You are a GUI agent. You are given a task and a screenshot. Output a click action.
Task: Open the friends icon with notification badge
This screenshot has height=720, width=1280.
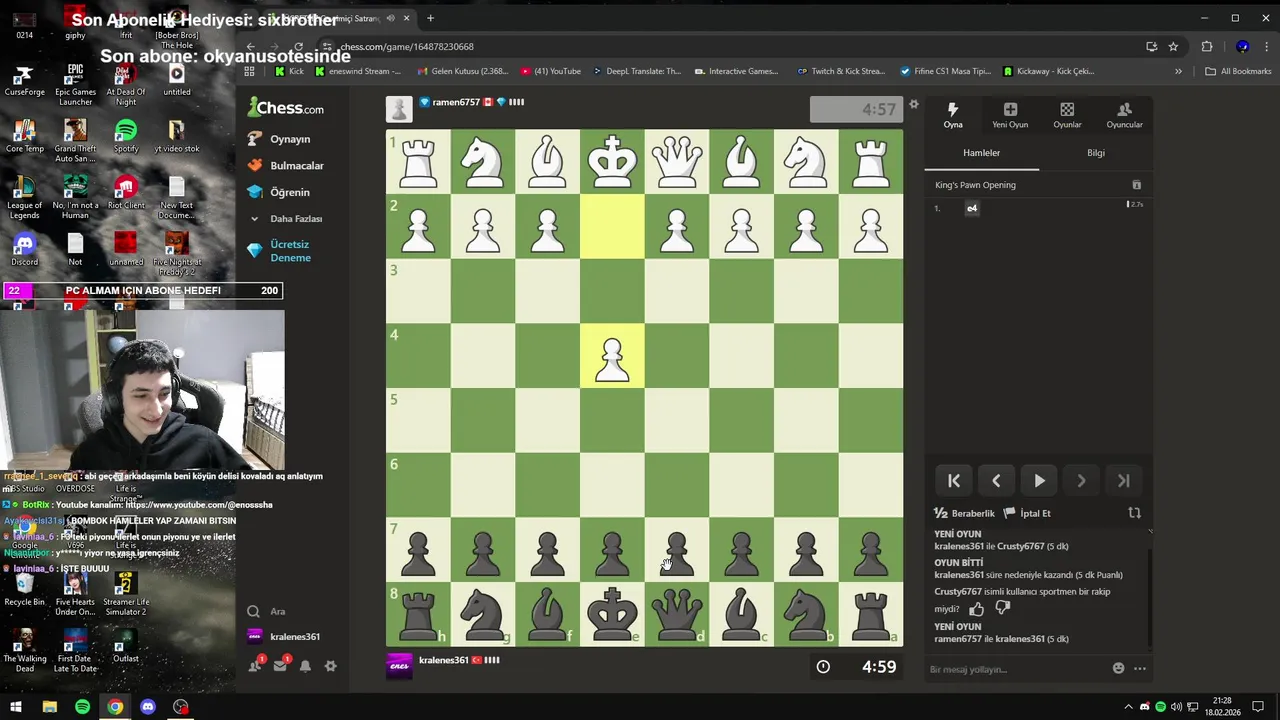256,665
